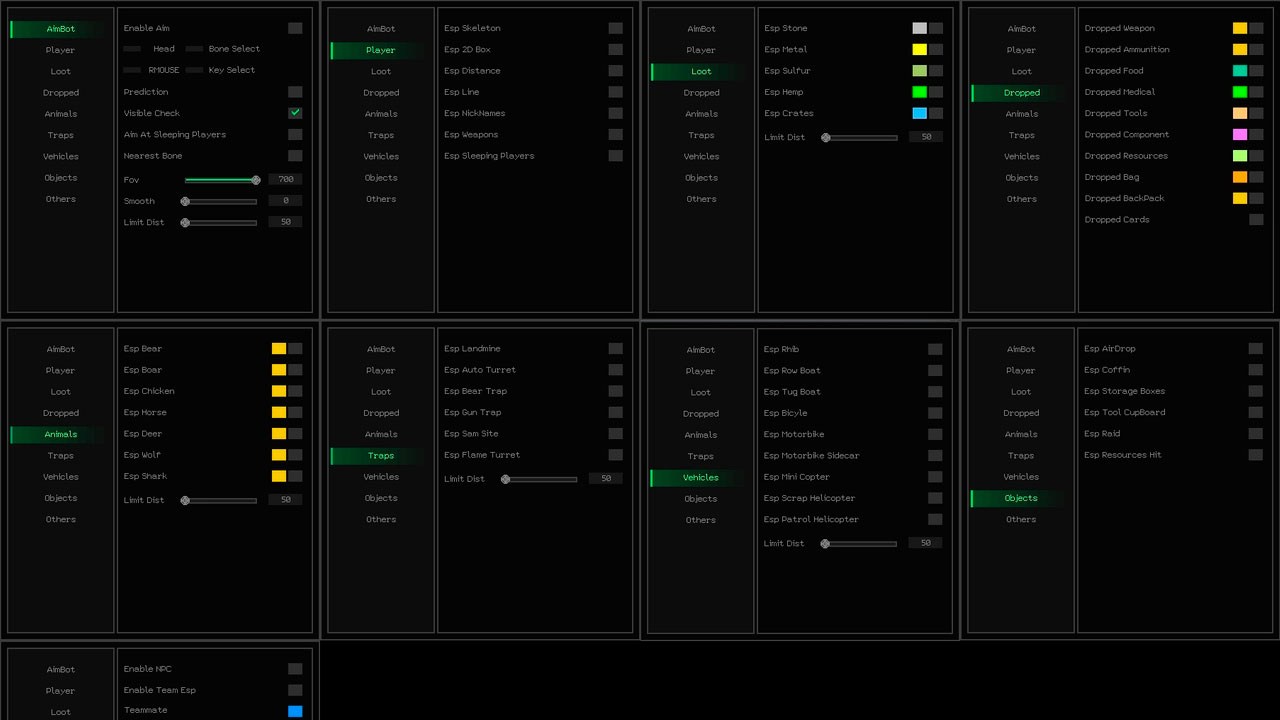This screenshot has height=720, width=1280.
Task: Enable Esp Landmine checkbox
Action: point(615,349)
